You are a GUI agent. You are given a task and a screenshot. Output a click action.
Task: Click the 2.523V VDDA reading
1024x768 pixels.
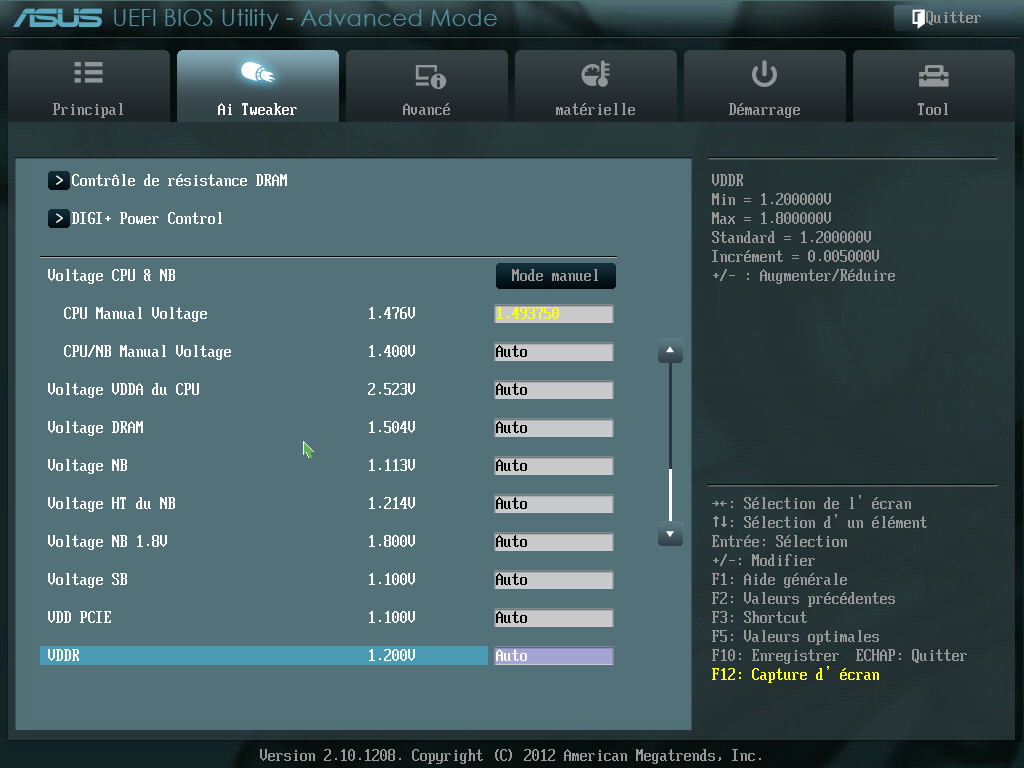tap(391, 389)
